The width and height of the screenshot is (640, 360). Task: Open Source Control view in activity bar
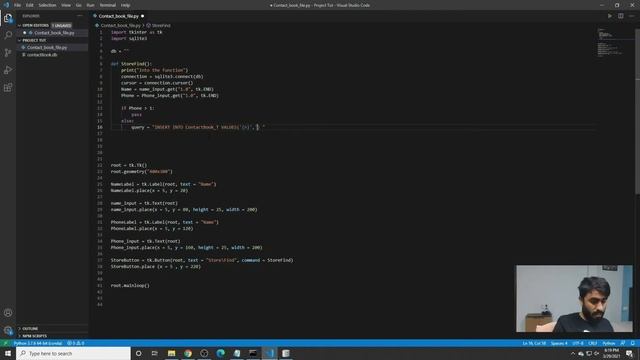tap(8, 53)
